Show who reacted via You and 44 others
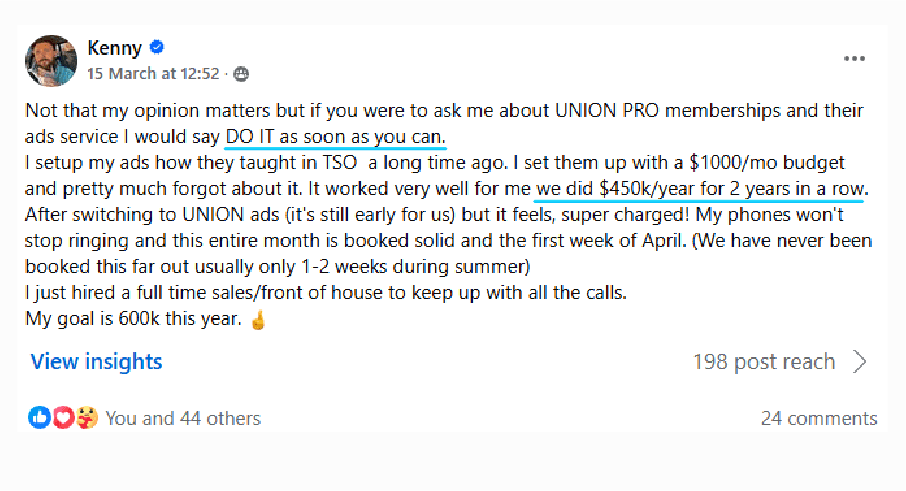 [183, 418]
